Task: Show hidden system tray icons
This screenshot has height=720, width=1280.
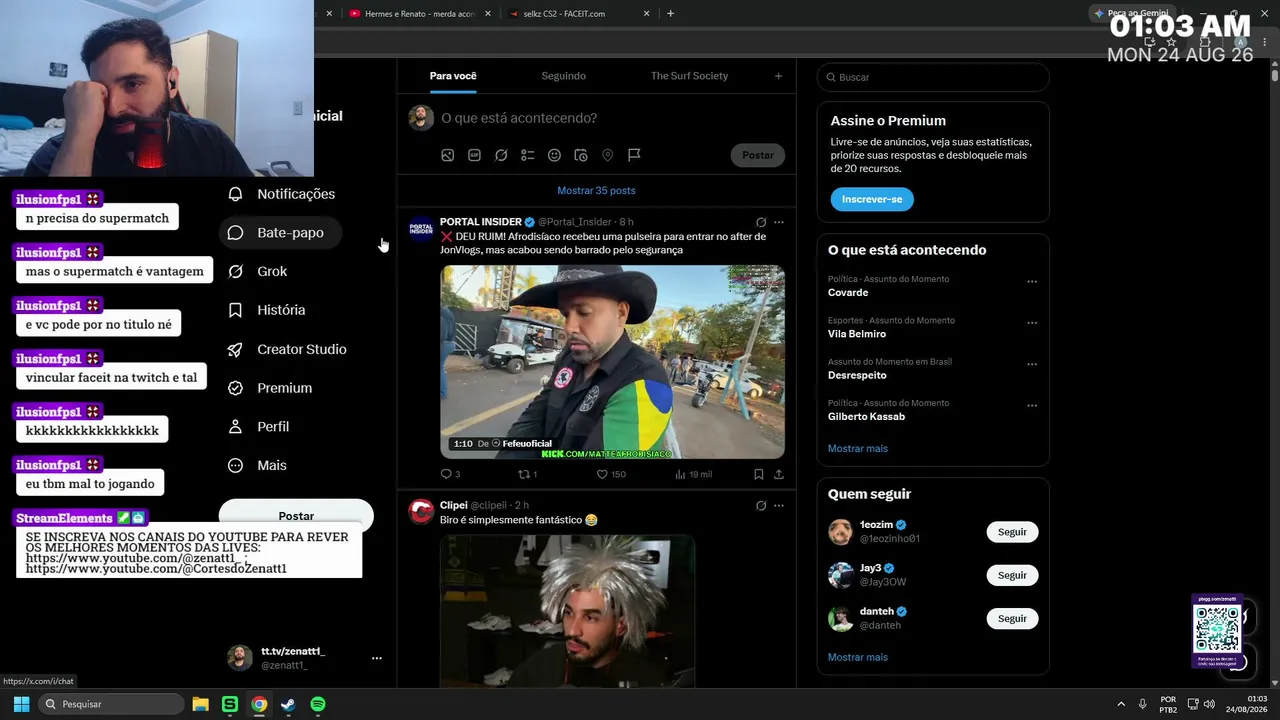Action: pyautogui.click(x=1120, y=704)
